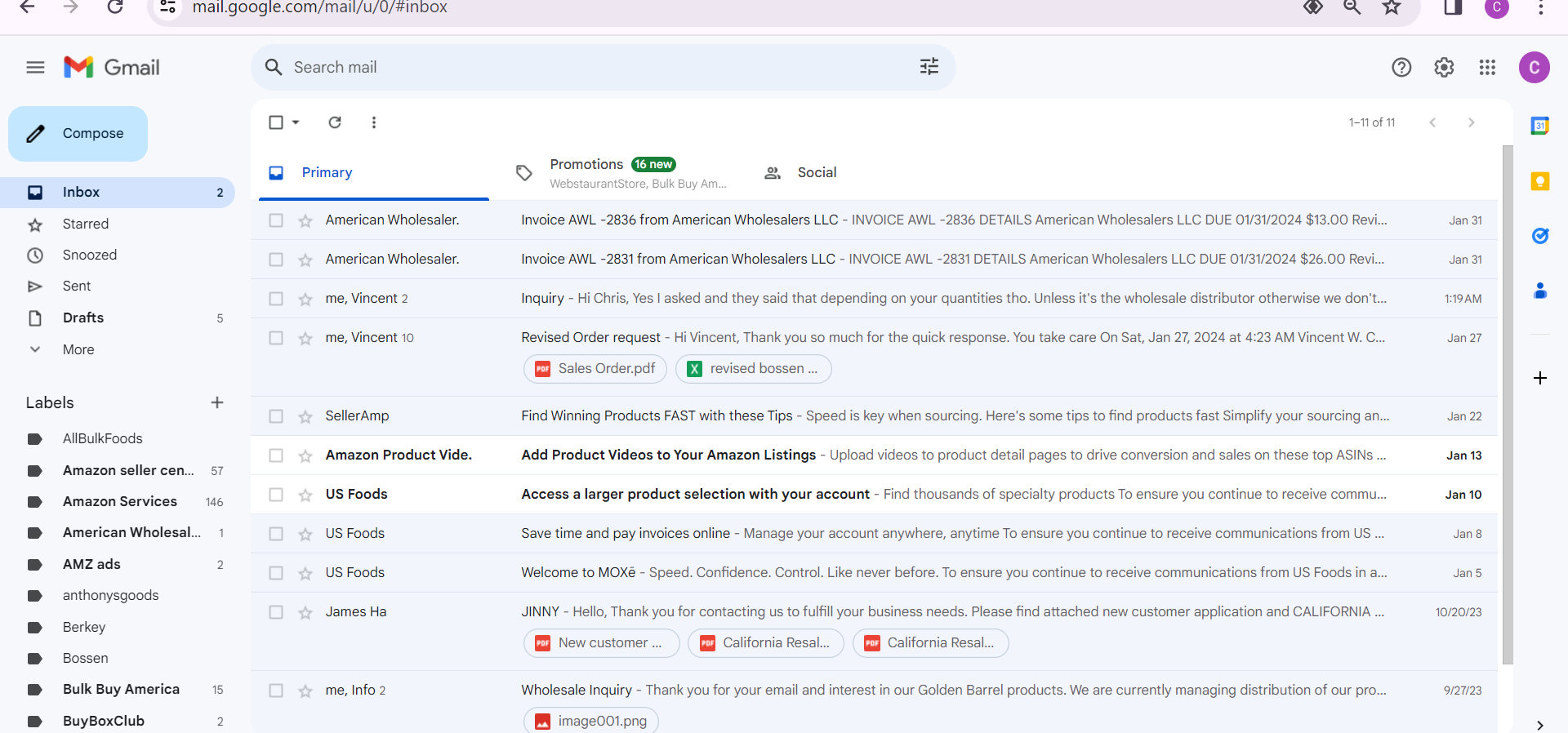Bookmark this tab star icon
The height and width of the screenshot is (733, 1568).
[1392, 7]
